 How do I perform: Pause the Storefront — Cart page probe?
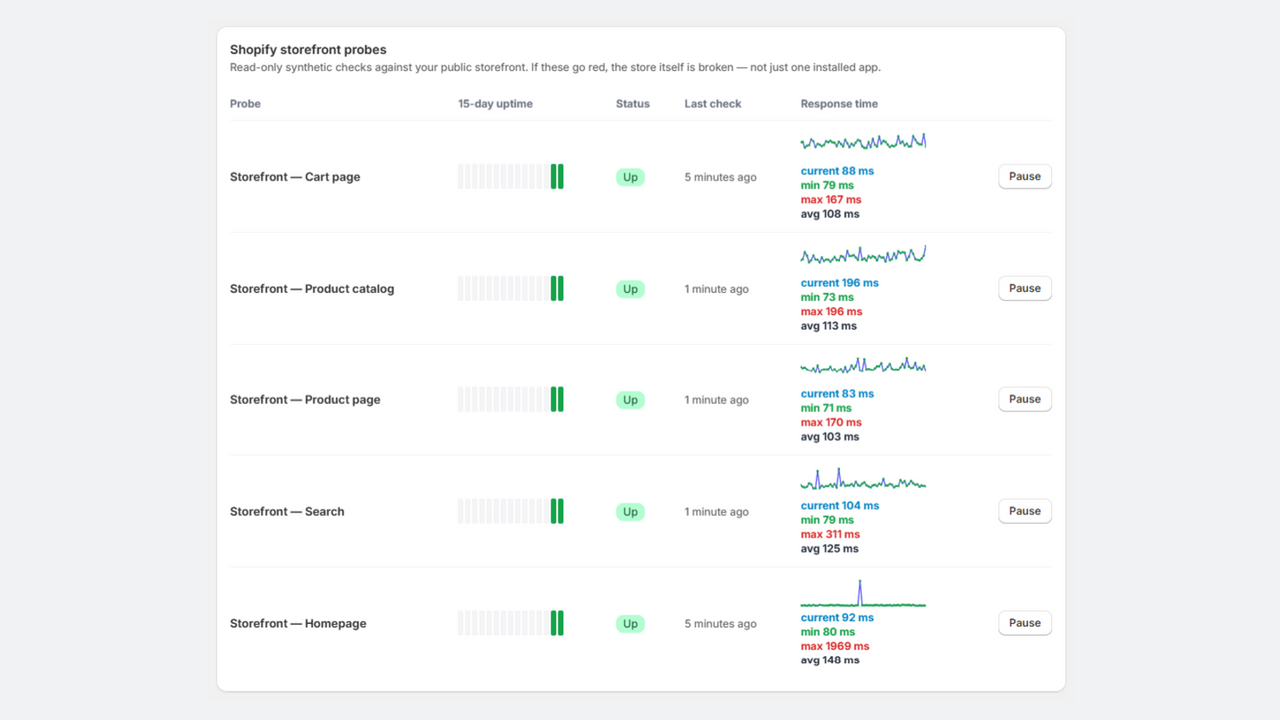pyautogui.click(x=1025, y=177)
